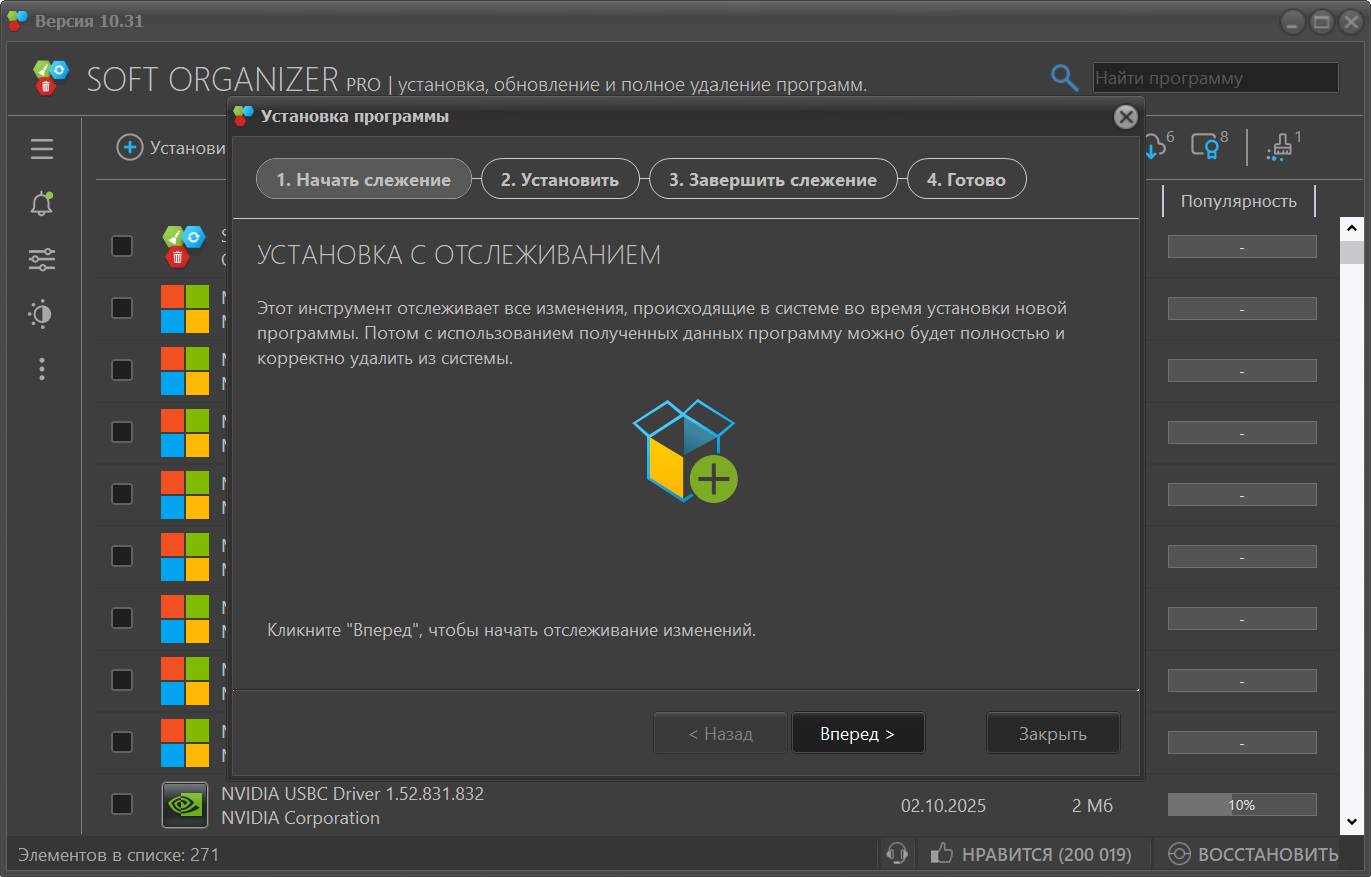Click the Soft Organizer hexagon icon in the list
Screen dimensions: 1371x877
pyautogui.click(x=185, y=246)
